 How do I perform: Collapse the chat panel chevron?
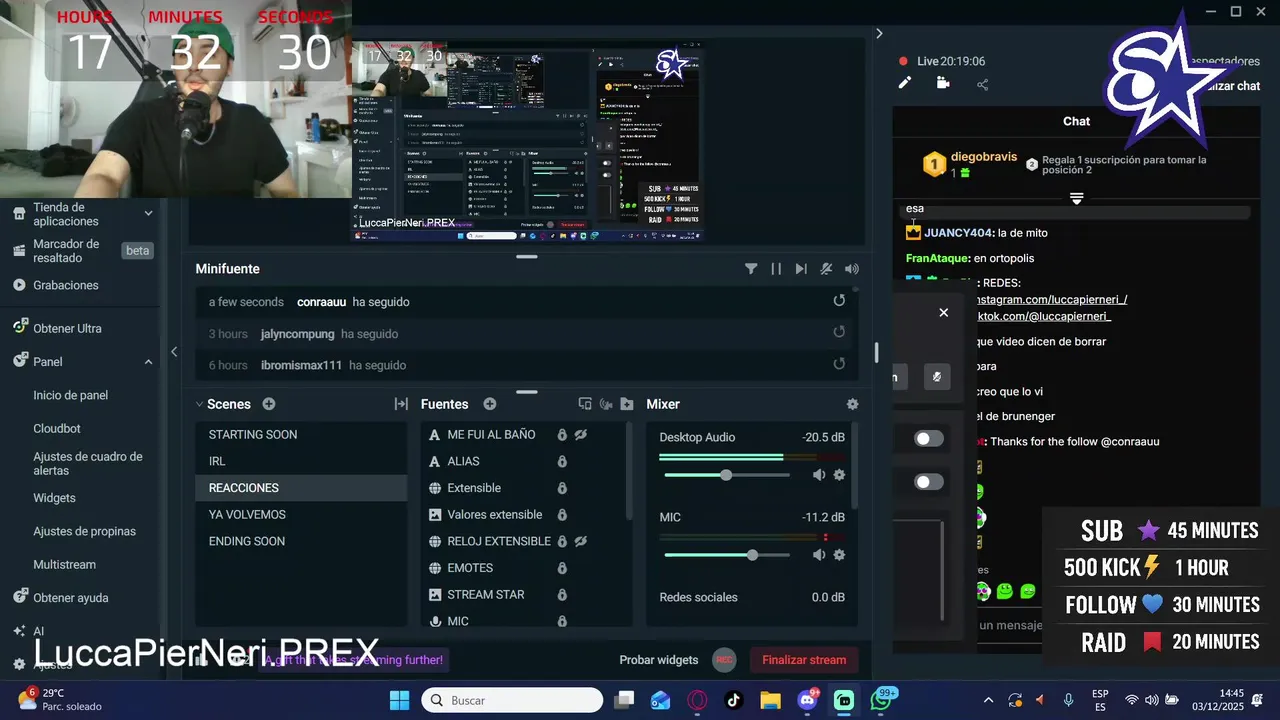[x=879, y=33]
